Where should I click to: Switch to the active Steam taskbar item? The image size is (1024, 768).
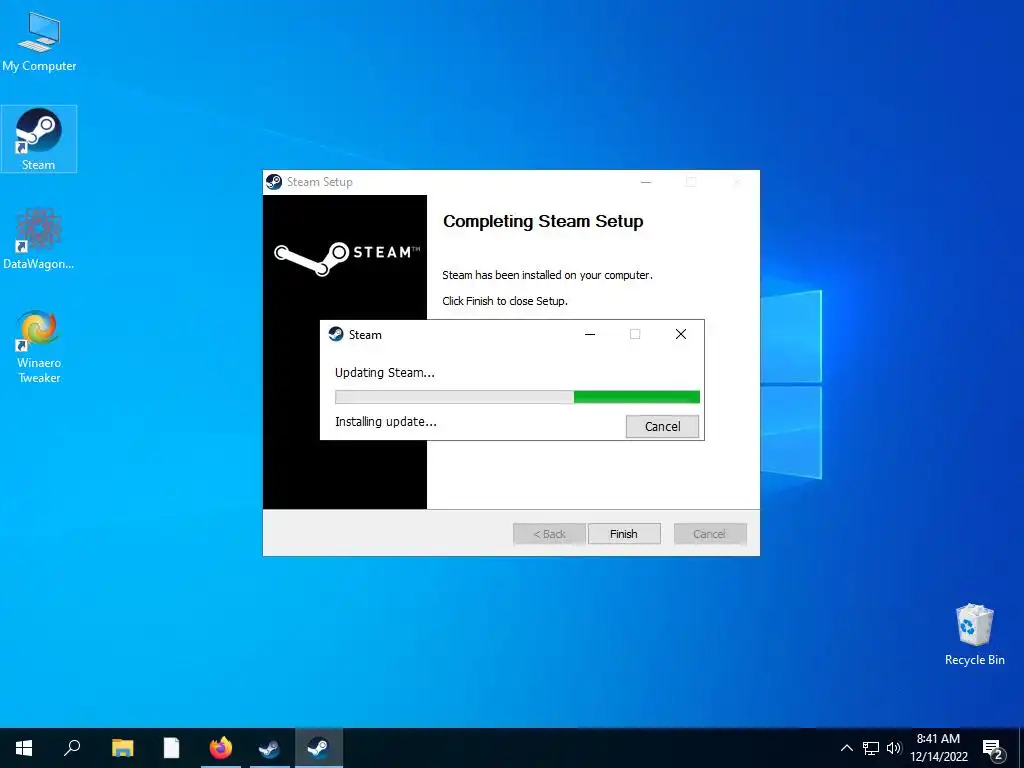click(x=318, y=748)
